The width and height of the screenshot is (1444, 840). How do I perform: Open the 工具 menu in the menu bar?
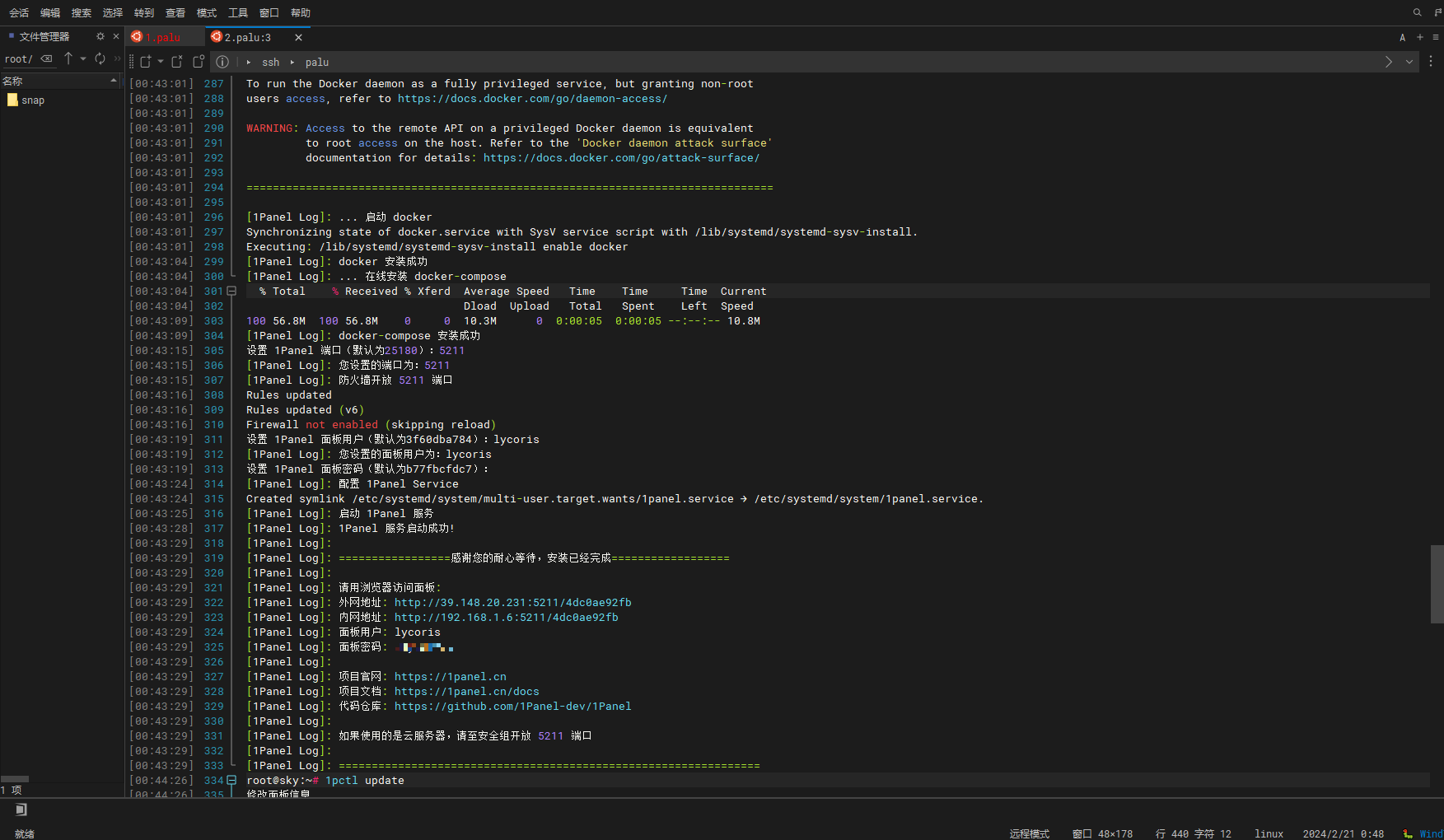pyautogui.click(x=238, y=12)
